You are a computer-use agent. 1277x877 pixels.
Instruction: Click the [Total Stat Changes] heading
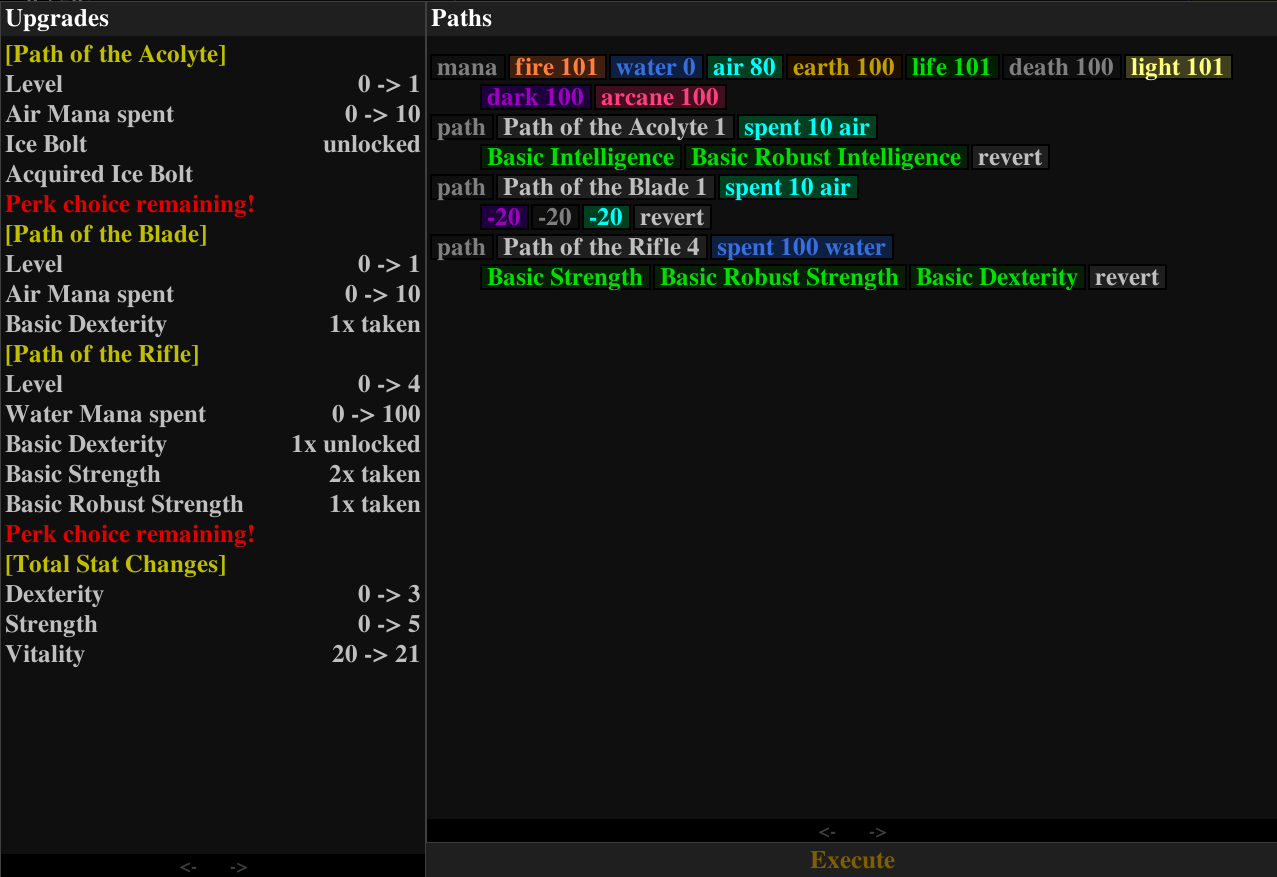pos(116,564)
